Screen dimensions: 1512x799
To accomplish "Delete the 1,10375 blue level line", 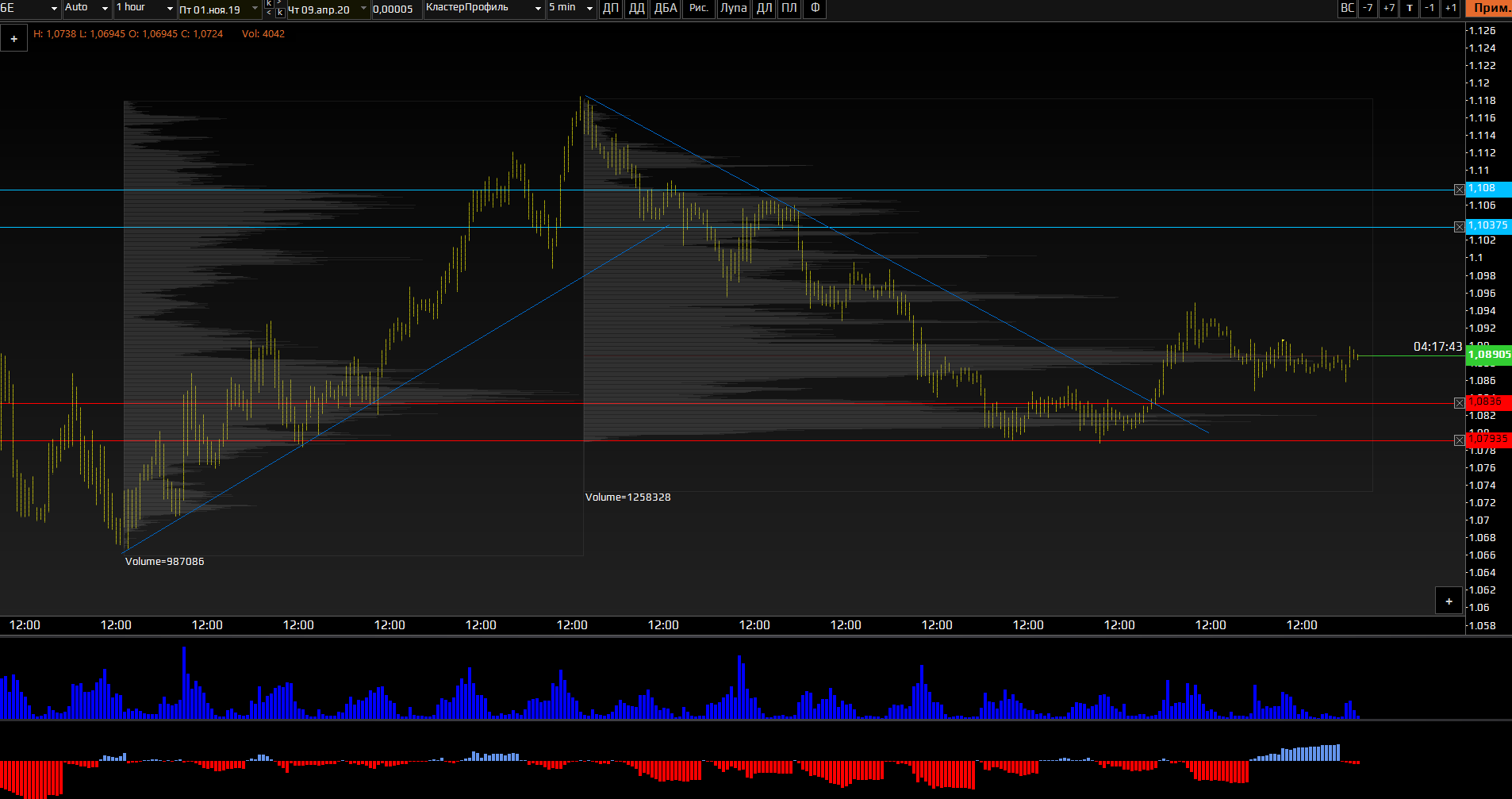I will [1459, 227].
